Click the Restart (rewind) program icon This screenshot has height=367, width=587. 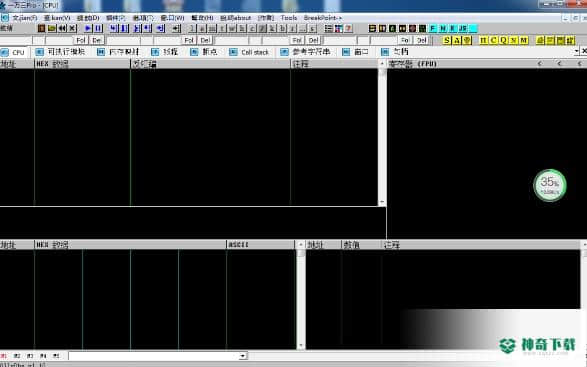click(x=62, y=28)
